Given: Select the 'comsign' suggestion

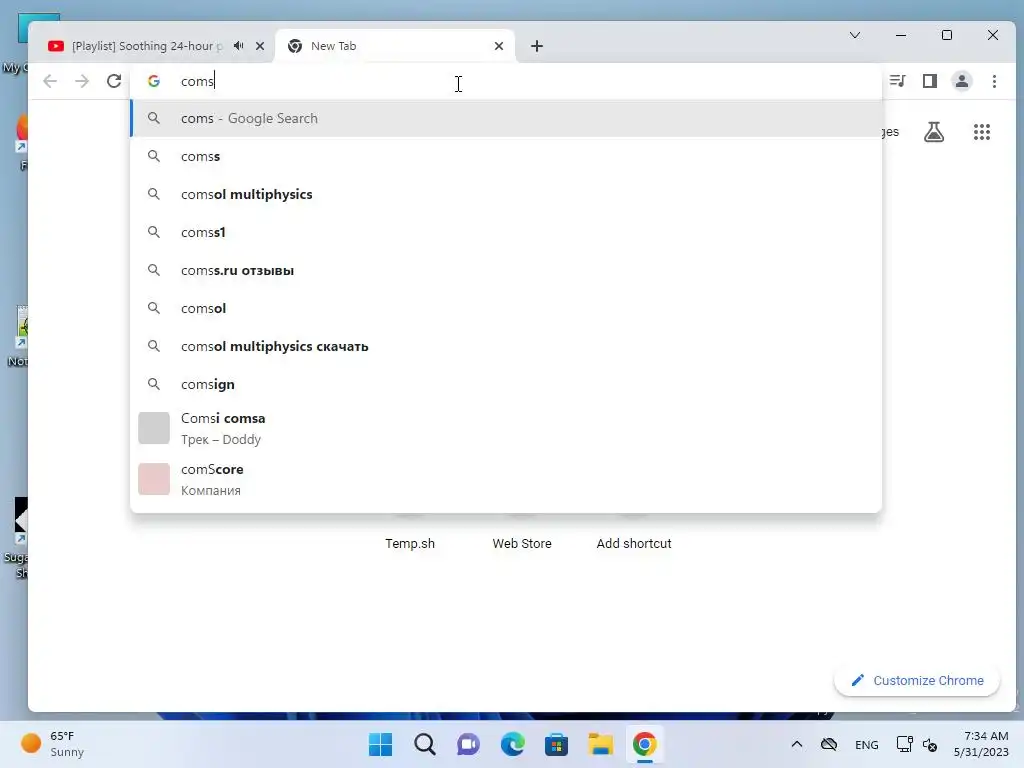Looking at the screenshot, I should pos(506,383).
